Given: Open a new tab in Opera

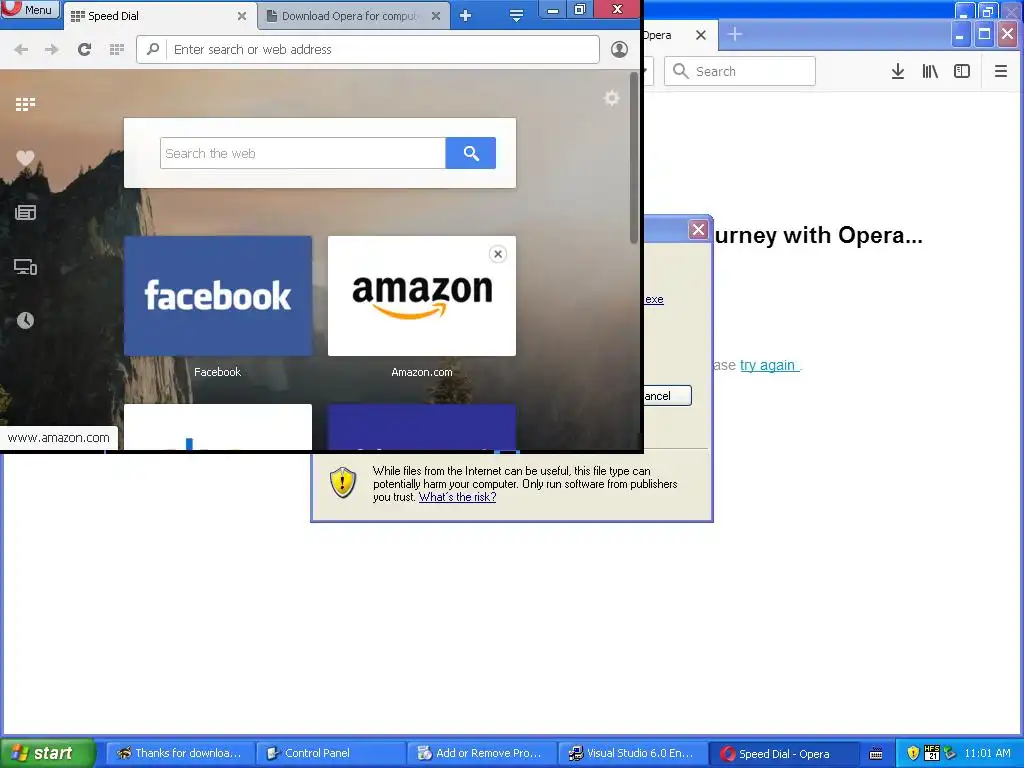Looking at the screenshot, I should click(465, 16).
